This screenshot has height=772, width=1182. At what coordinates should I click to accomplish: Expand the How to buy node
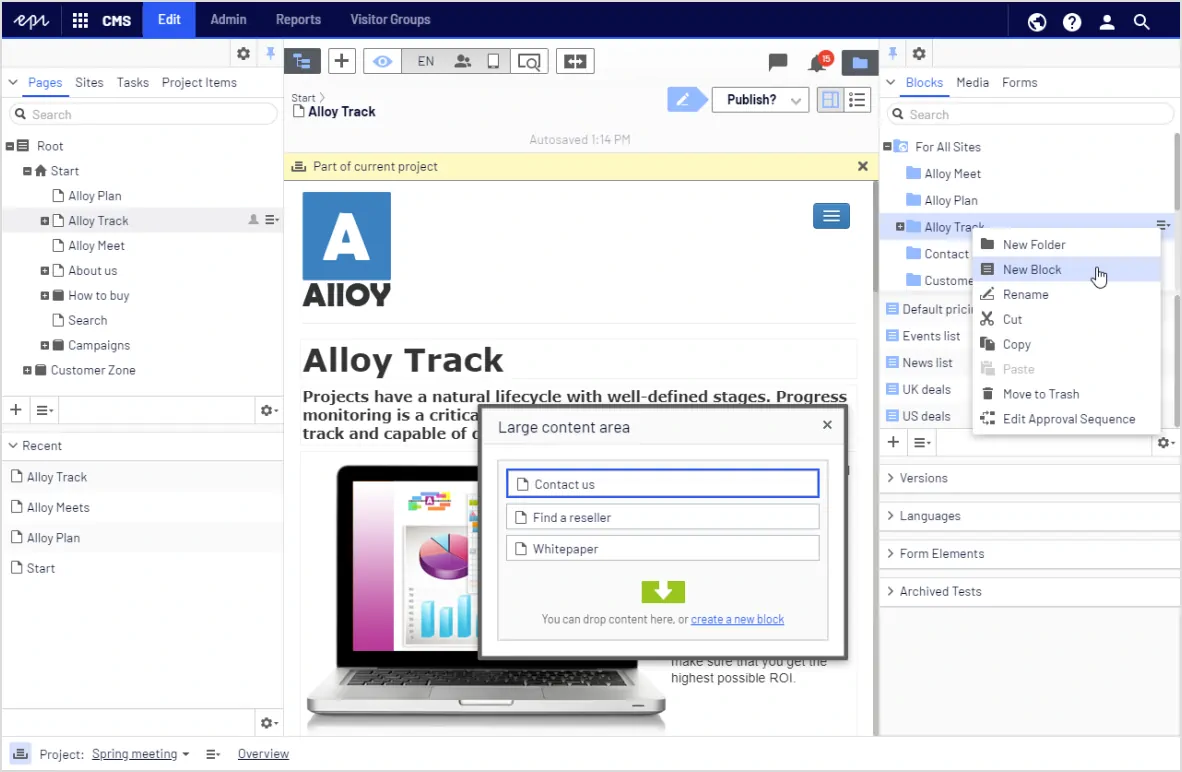[x=44, y=296]
